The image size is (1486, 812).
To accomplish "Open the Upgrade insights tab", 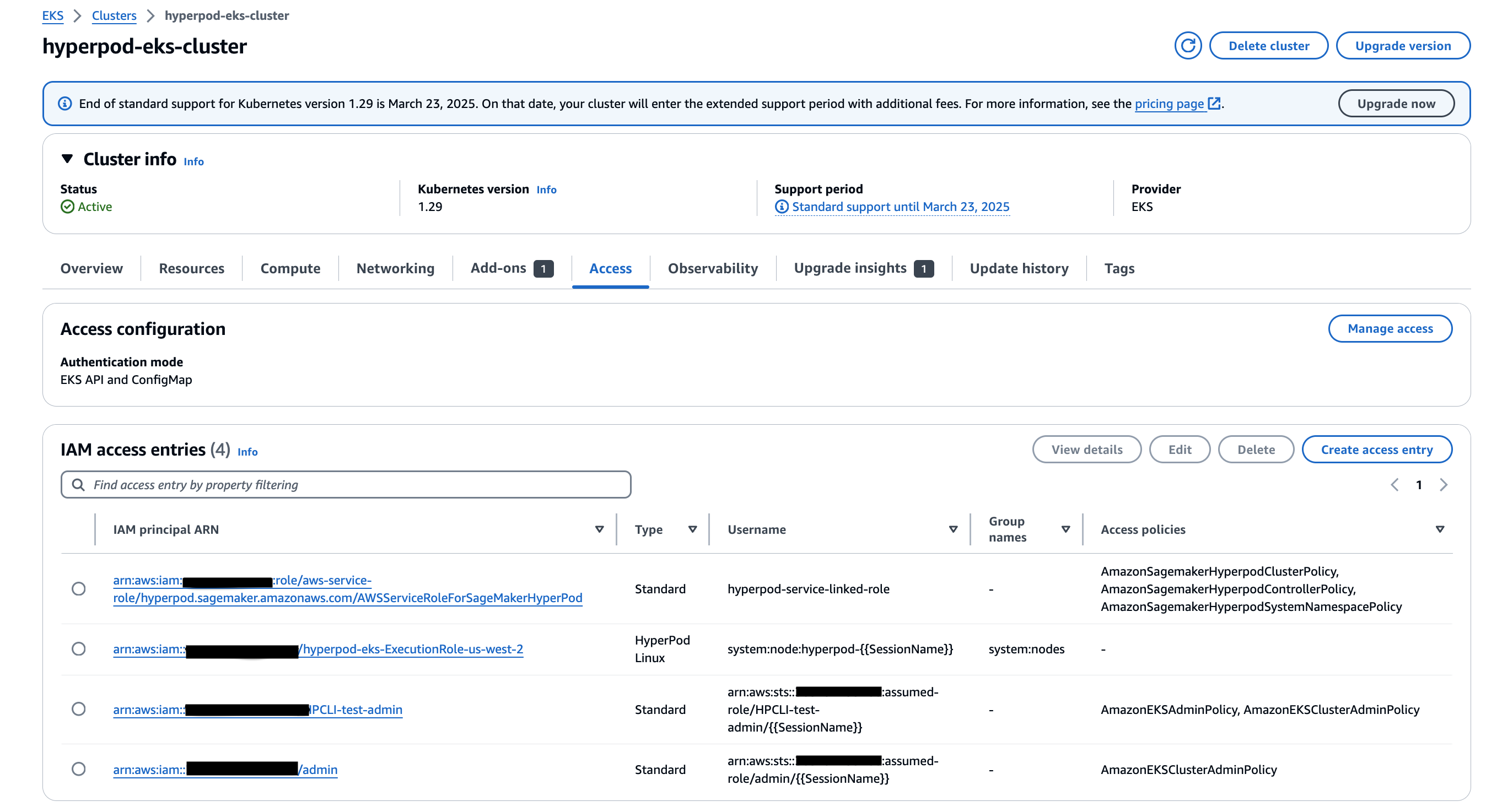I will (x=850, y=268).
